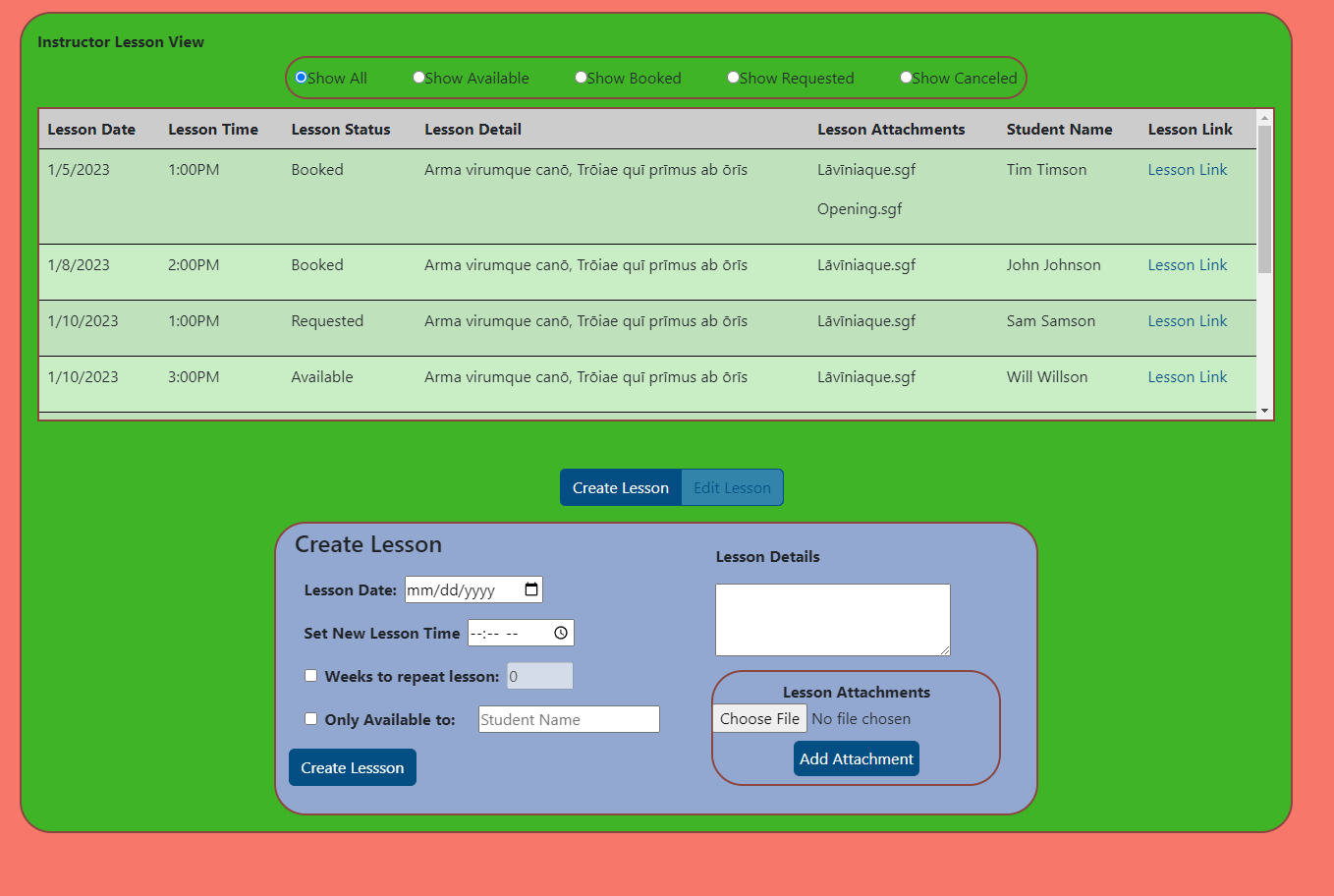
Task: Switch to the Create Lesson tab
Action: tap(621, 487)
